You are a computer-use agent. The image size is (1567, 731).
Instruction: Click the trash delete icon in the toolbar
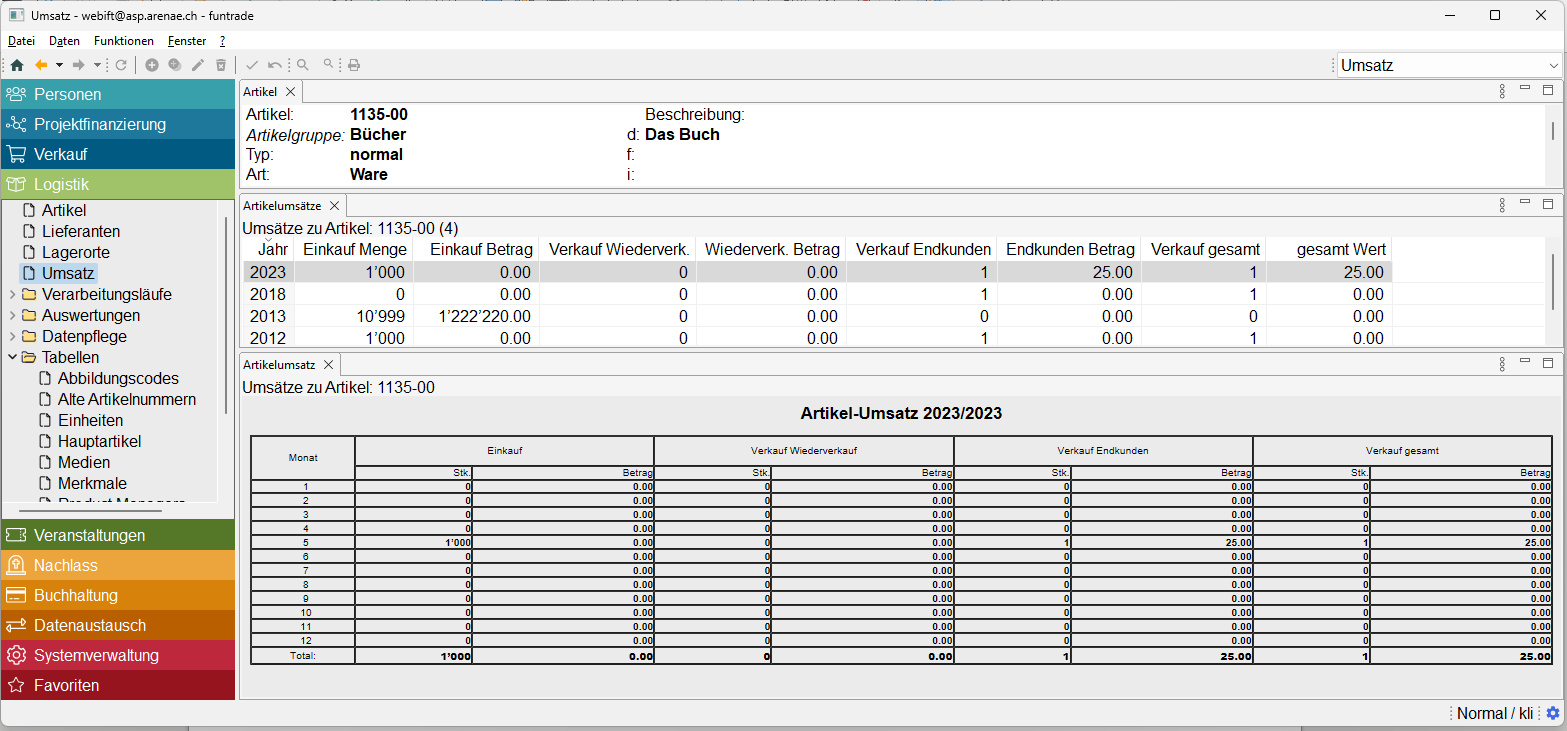coord(221,65)
